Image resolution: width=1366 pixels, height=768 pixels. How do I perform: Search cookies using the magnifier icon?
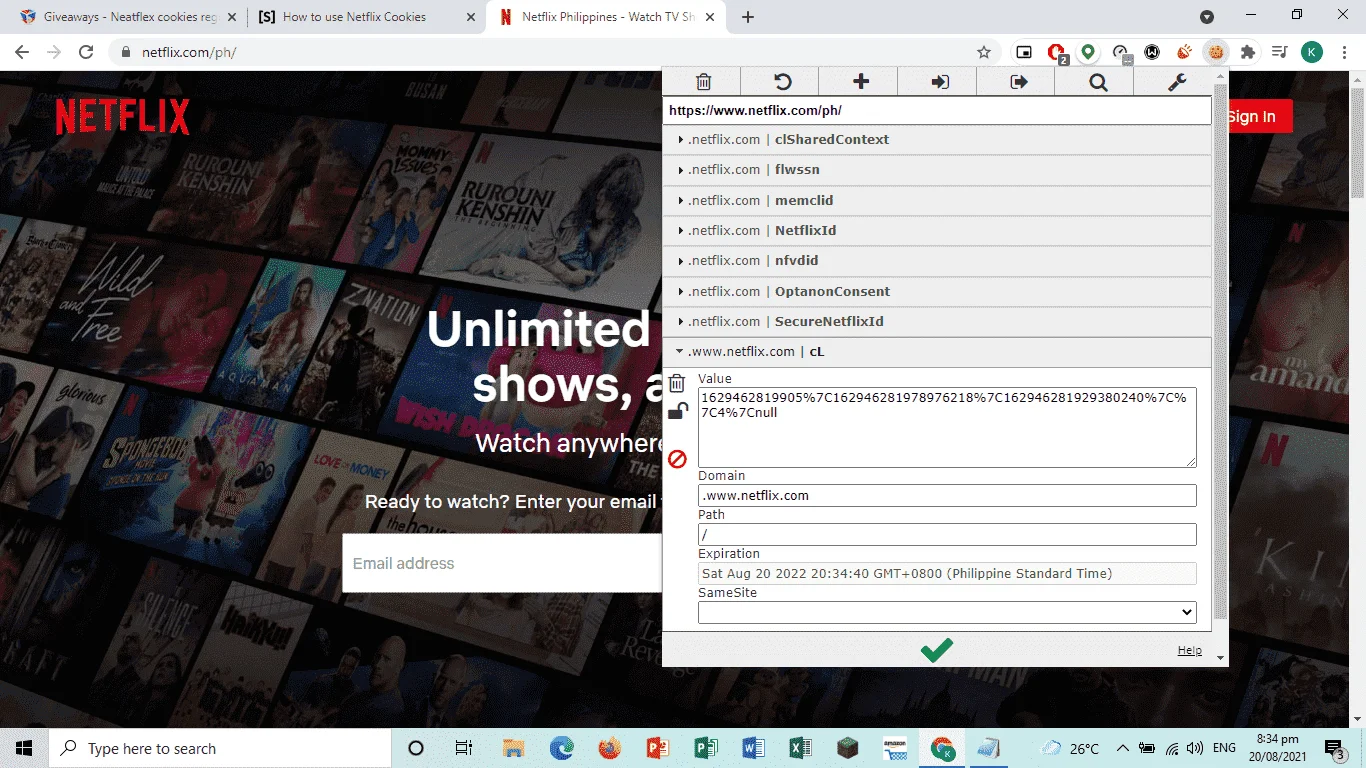[x=1098, y=82]
